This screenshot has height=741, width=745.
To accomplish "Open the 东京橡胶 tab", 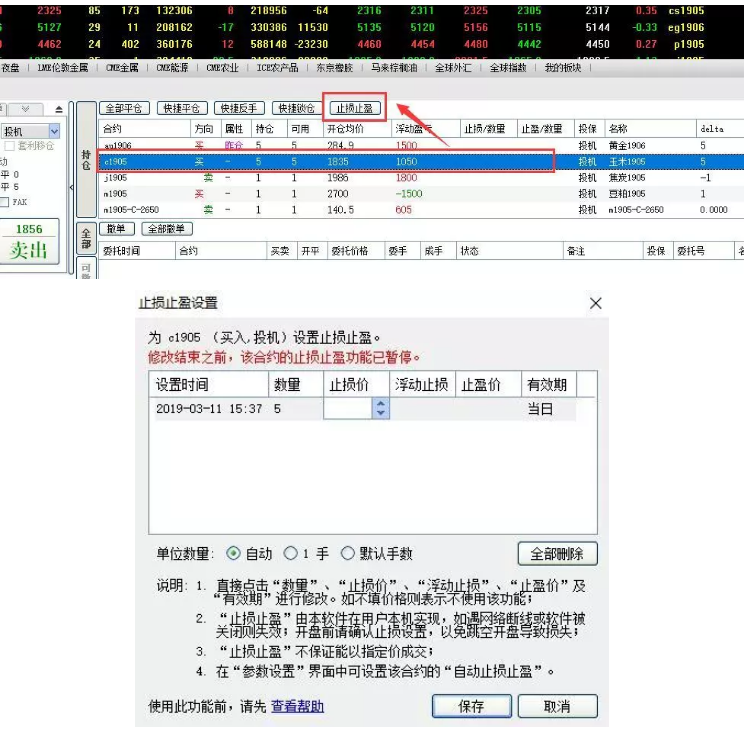I will click(334, 68).
